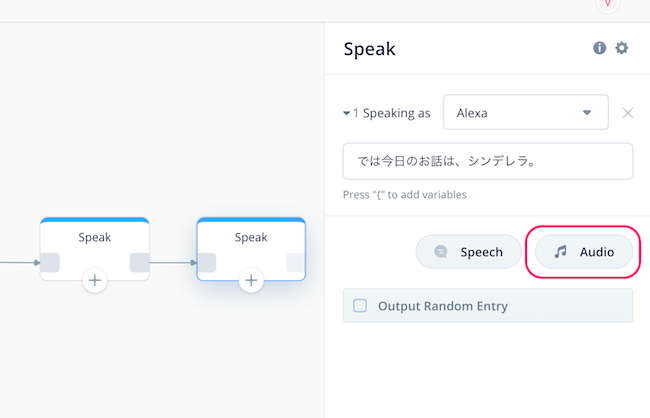Enable the Output Random Entry checkbox

coord(360,306)
